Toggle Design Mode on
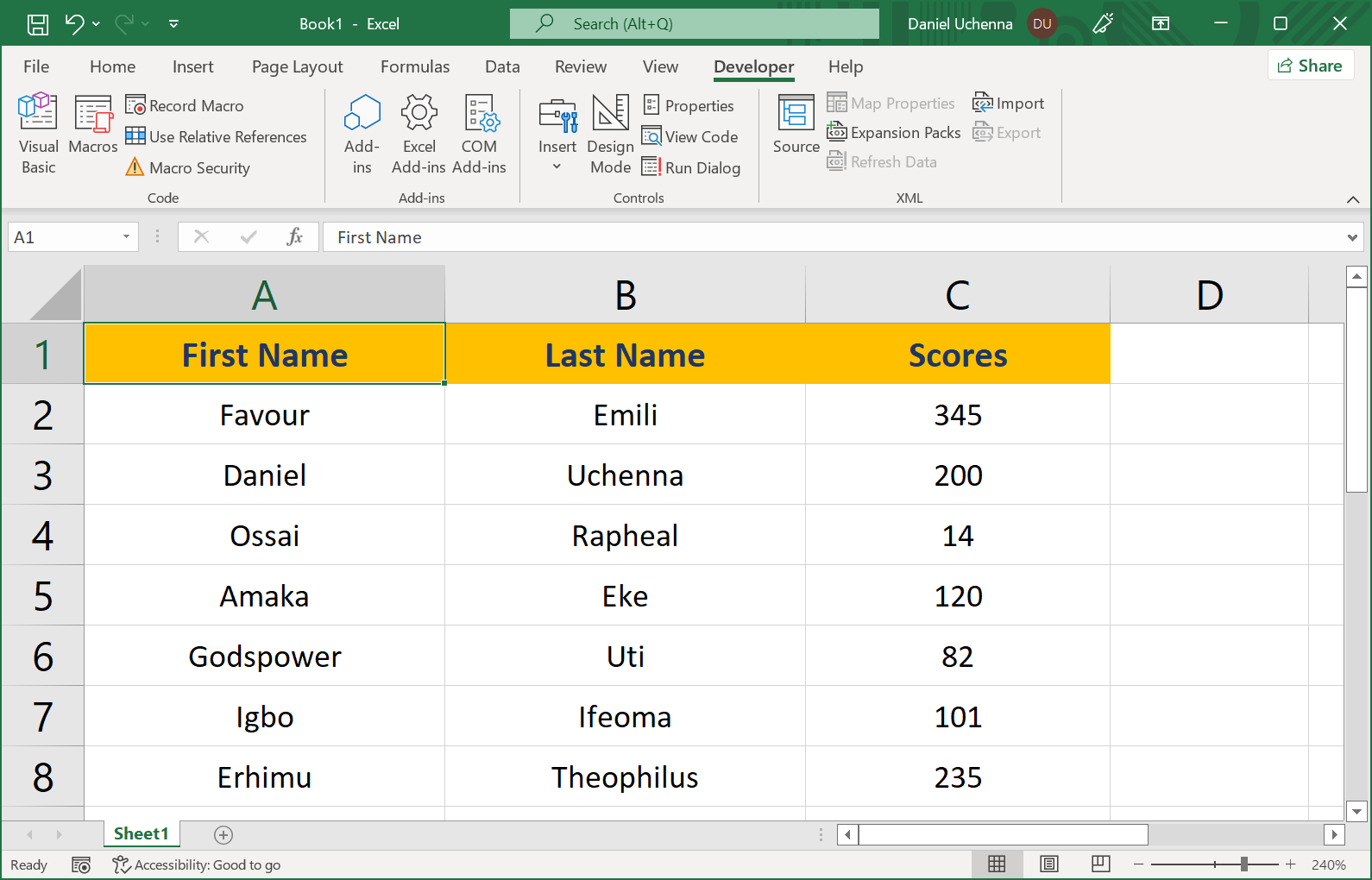The height and width of the screenshot is (880, 1372). coord(610,134)
